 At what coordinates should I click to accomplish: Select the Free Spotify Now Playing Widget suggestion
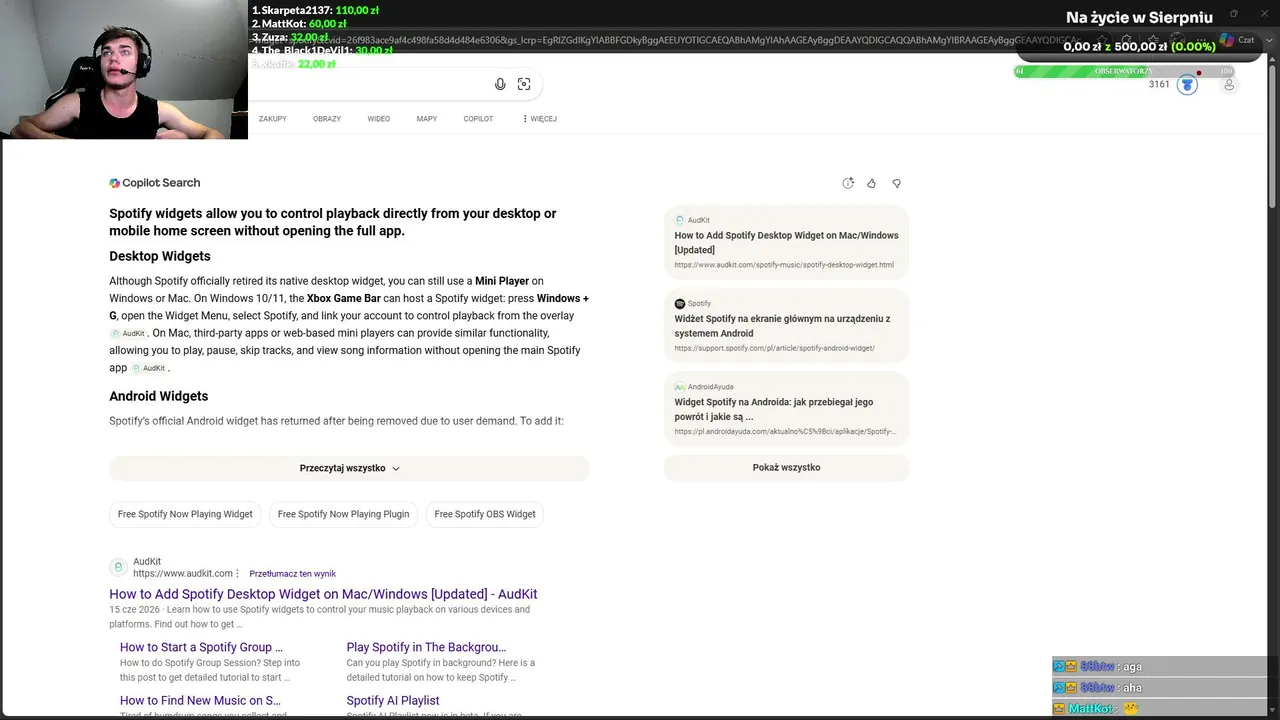click(185, 514)
